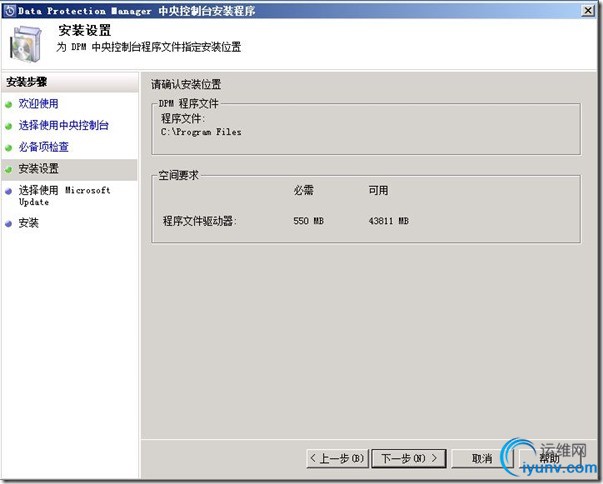The image size is (603, 484).
Task: Open the 必备项检查 step
Action: click(43, 147)
